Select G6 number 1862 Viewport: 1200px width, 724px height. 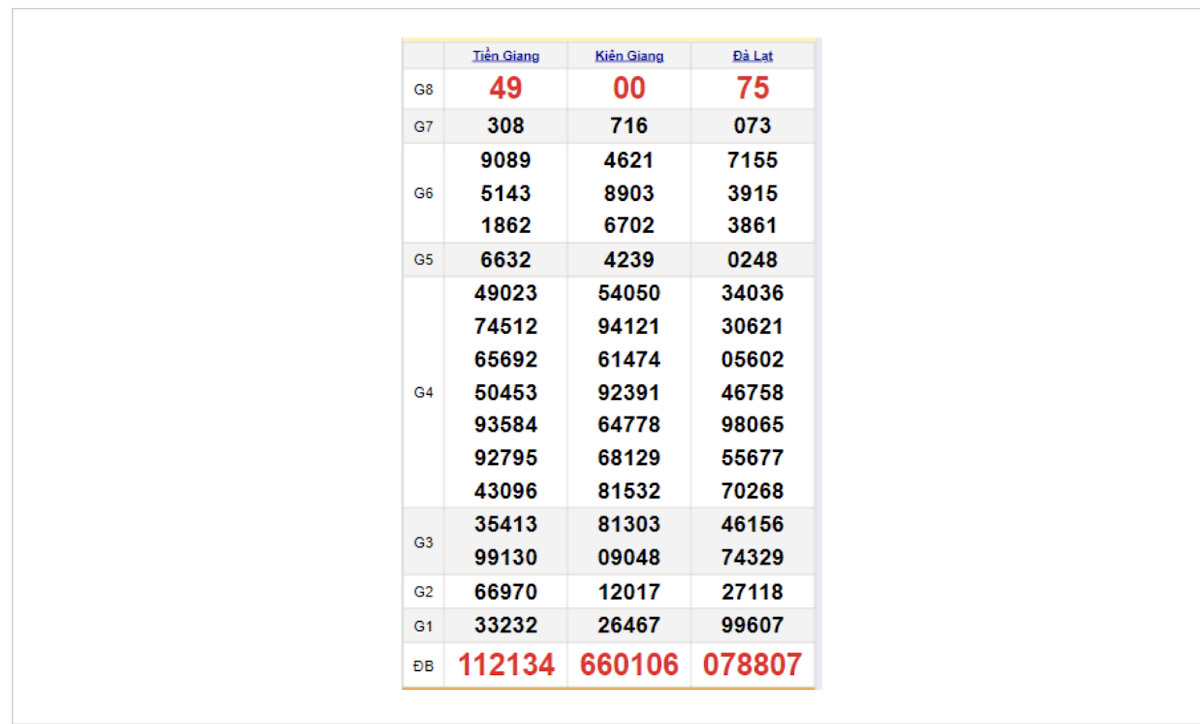tap(506, 225)
